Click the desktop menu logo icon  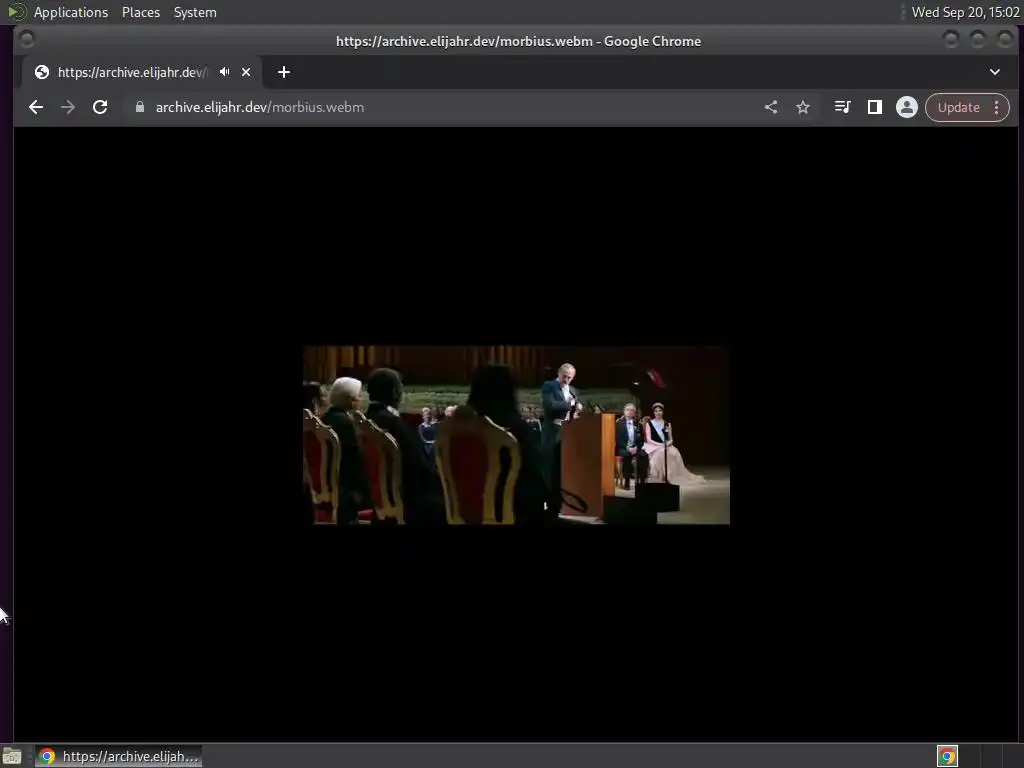[x=16, y=12]
